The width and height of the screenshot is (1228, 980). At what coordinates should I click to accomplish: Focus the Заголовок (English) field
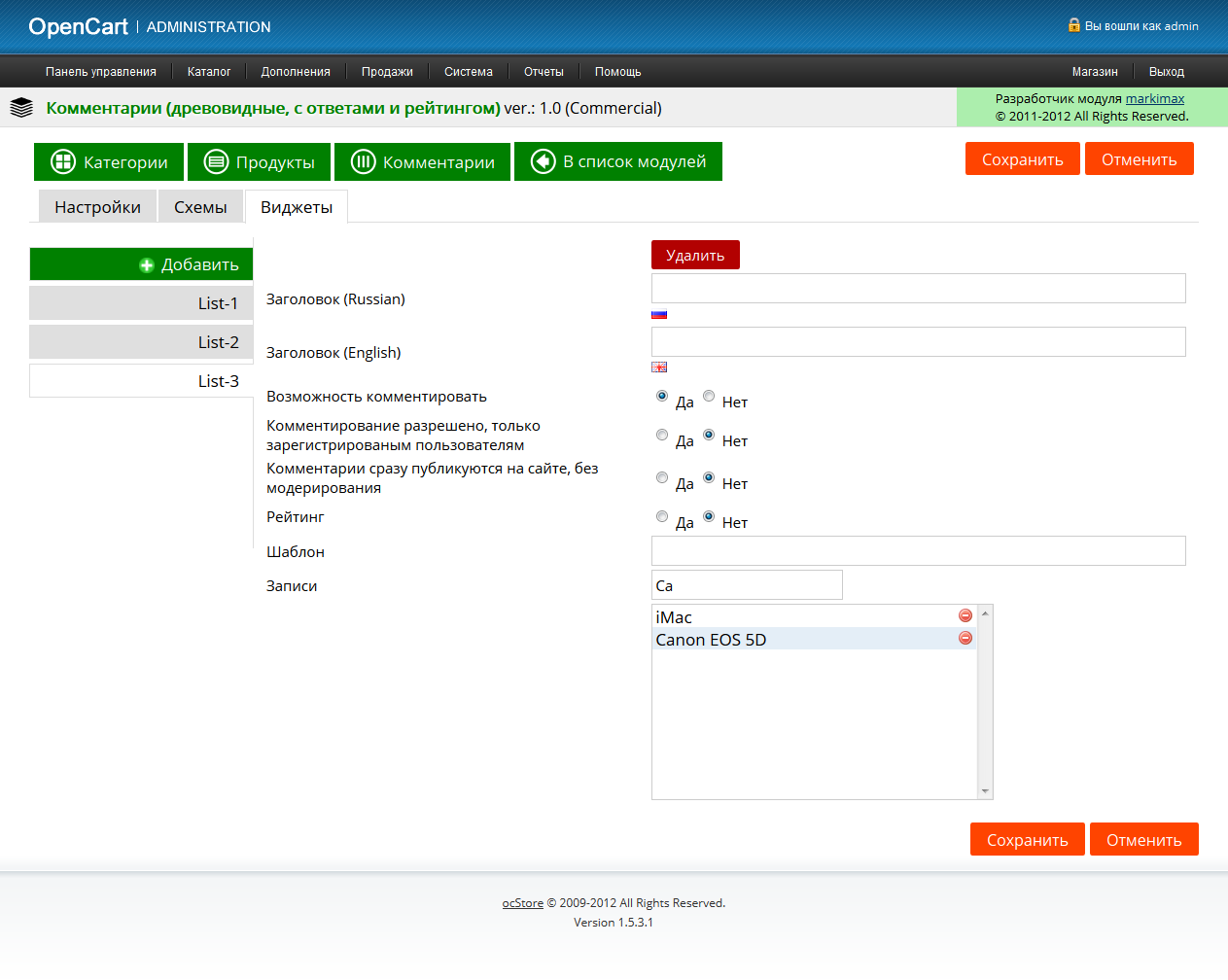click(919, 341)
